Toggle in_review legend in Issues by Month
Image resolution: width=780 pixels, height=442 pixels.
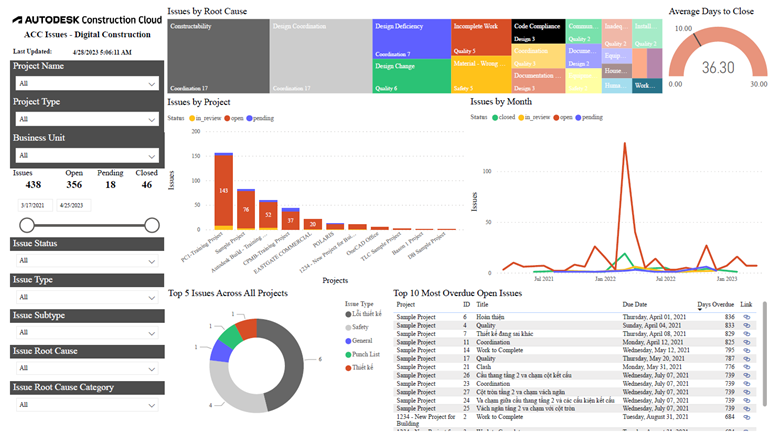[x=534, y=117]
